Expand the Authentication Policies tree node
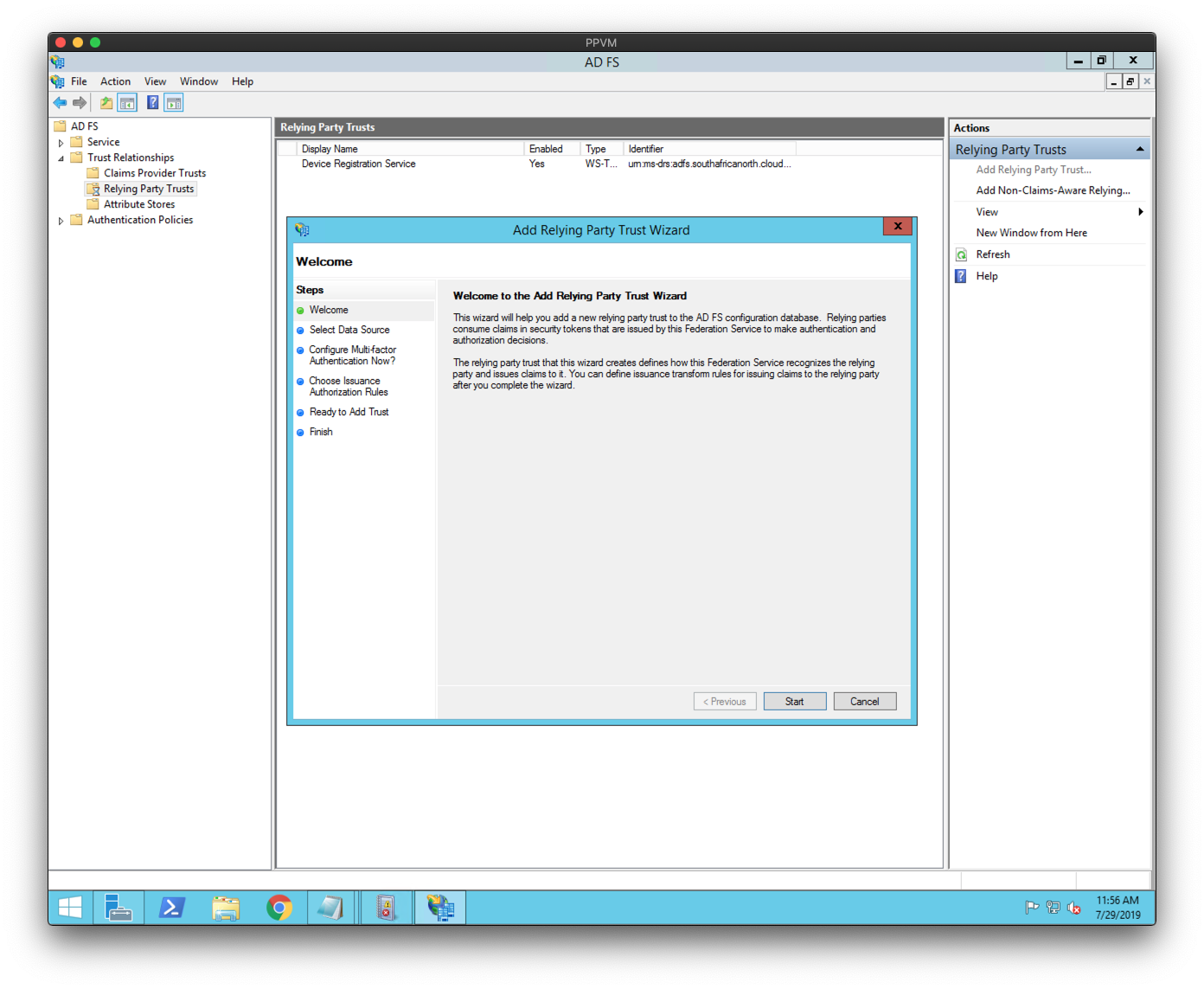This screenshot has width=1204, height=989. (x=61, y=221)
